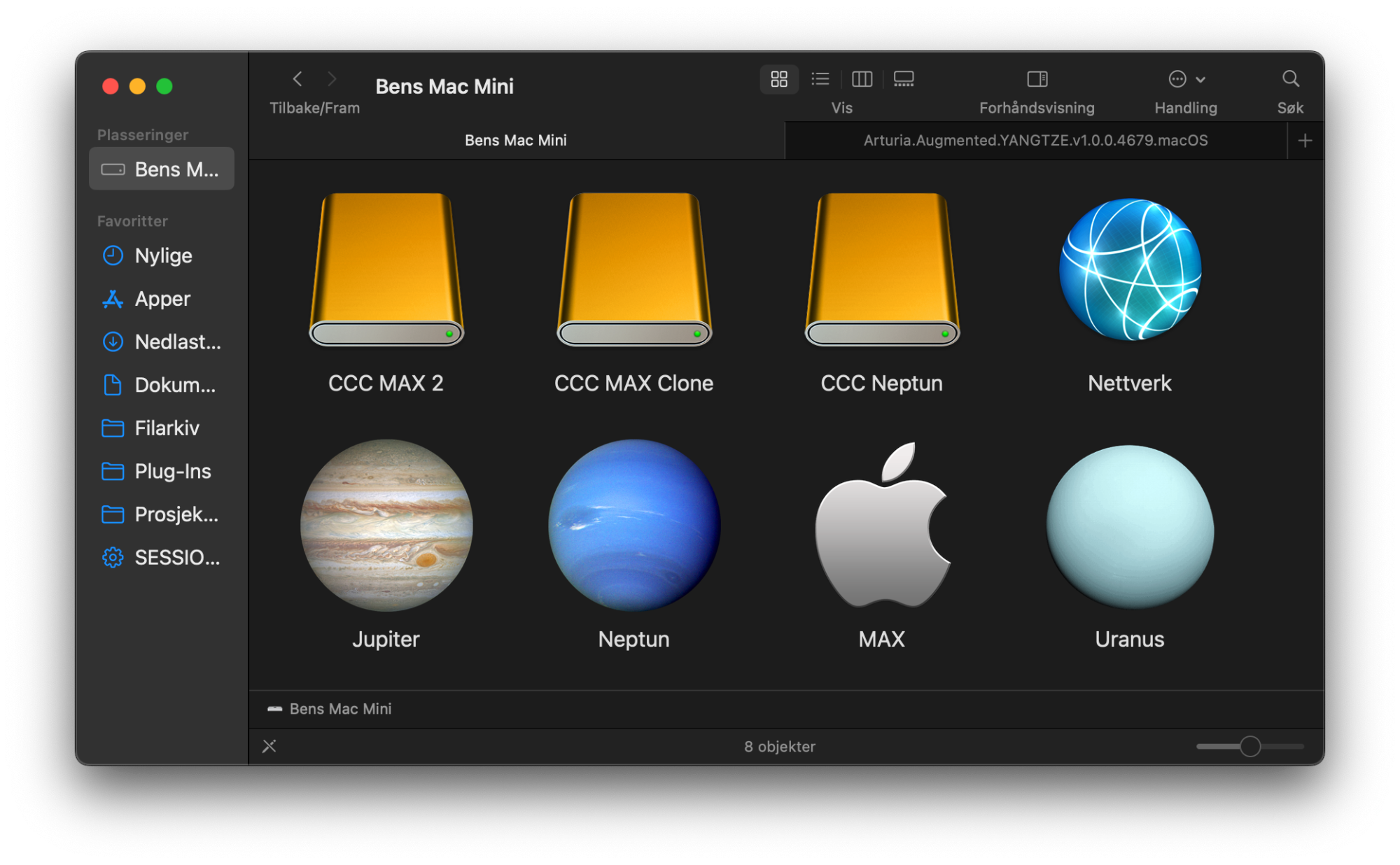
Task: Open the Dokumenter sidebar item
Action: (x=162, y=385)
